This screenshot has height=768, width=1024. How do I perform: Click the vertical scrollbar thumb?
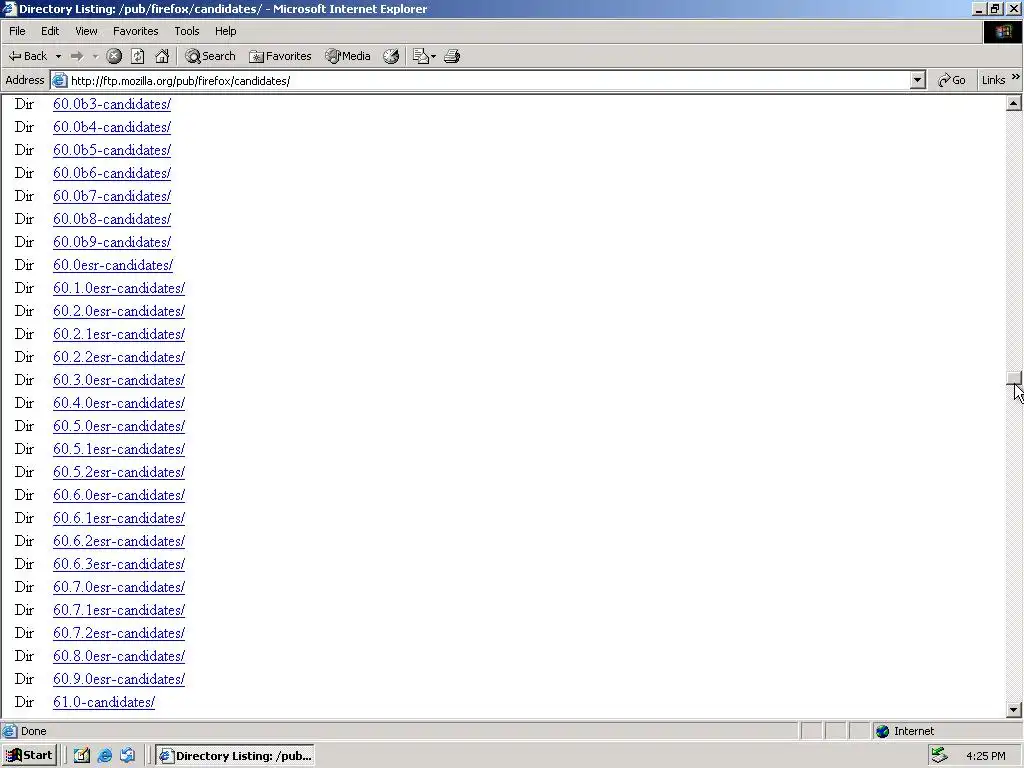pos(1014,378)
